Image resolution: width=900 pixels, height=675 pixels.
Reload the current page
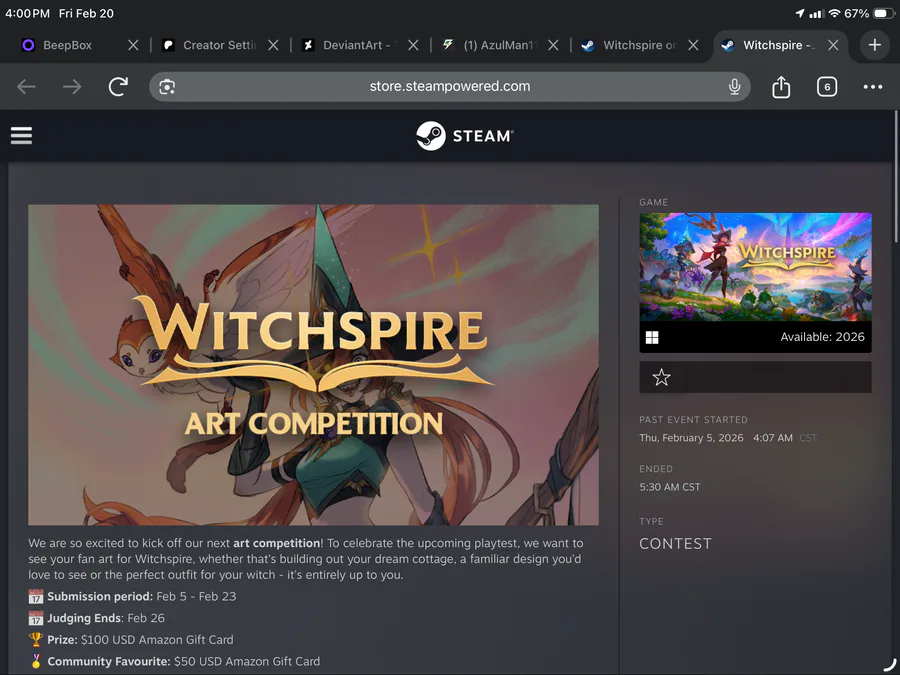pyautogui.click(x=118, y=87)
